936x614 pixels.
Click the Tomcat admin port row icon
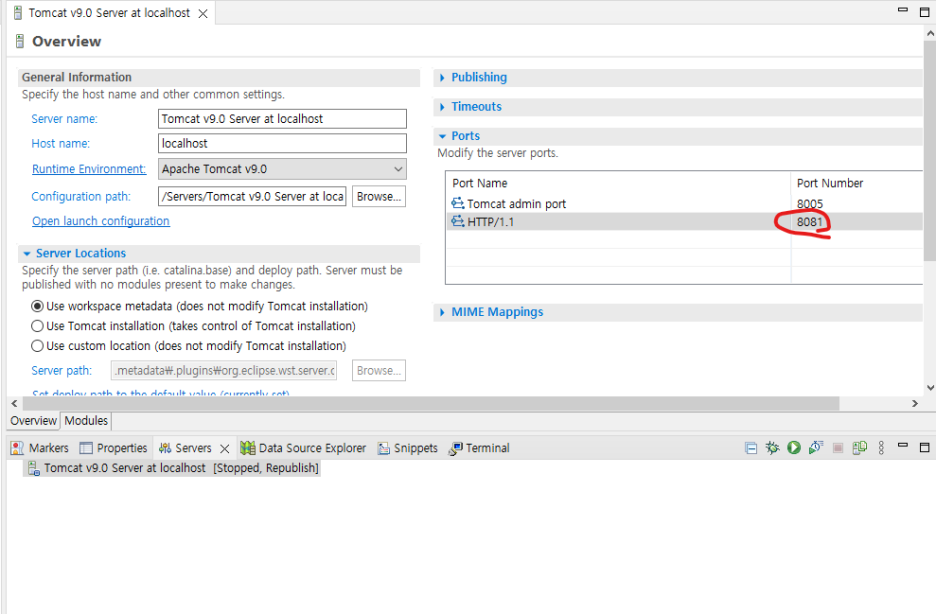458,203
